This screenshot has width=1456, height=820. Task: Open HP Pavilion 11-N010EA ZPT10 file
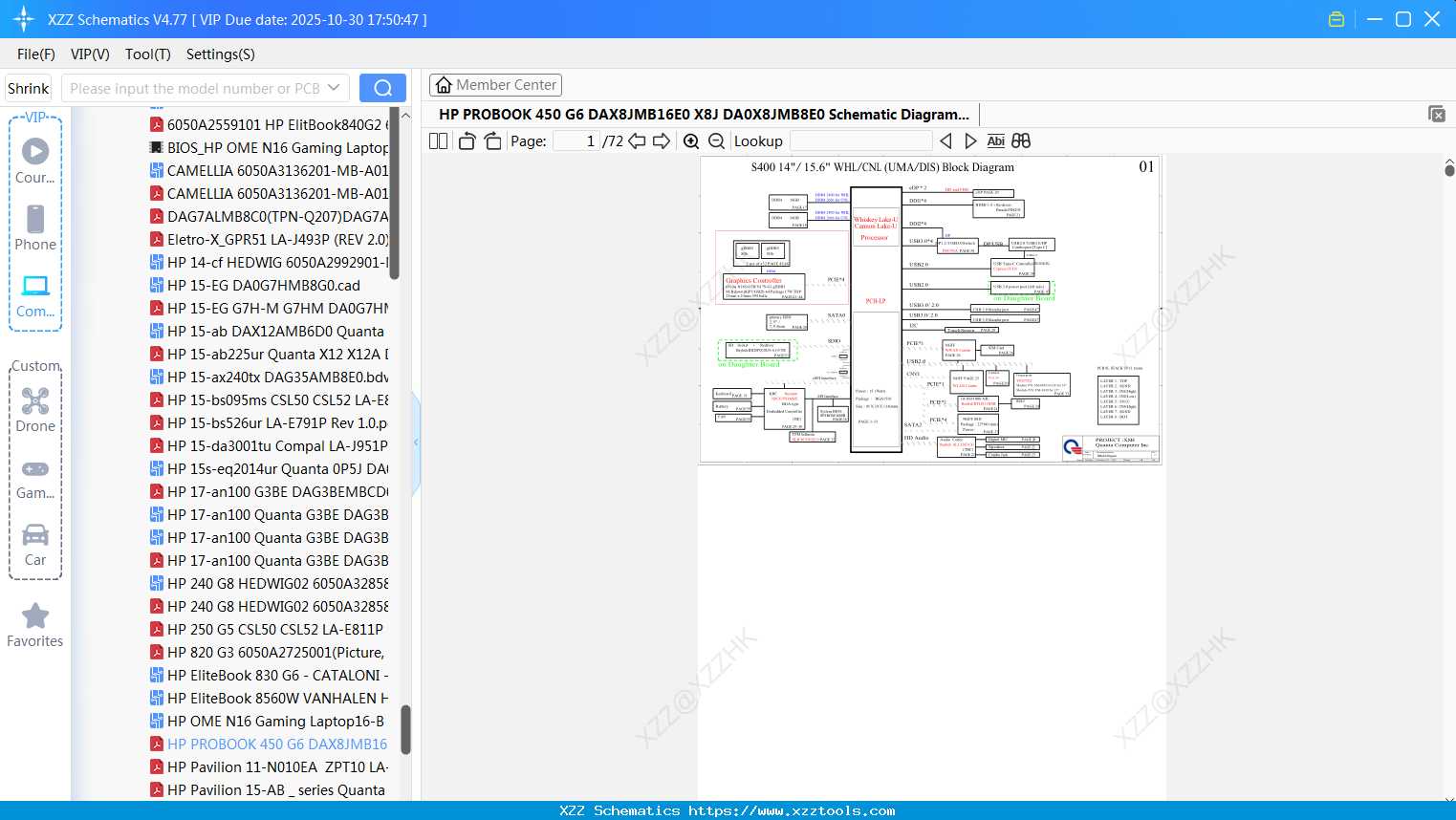[x=269, y=766]
